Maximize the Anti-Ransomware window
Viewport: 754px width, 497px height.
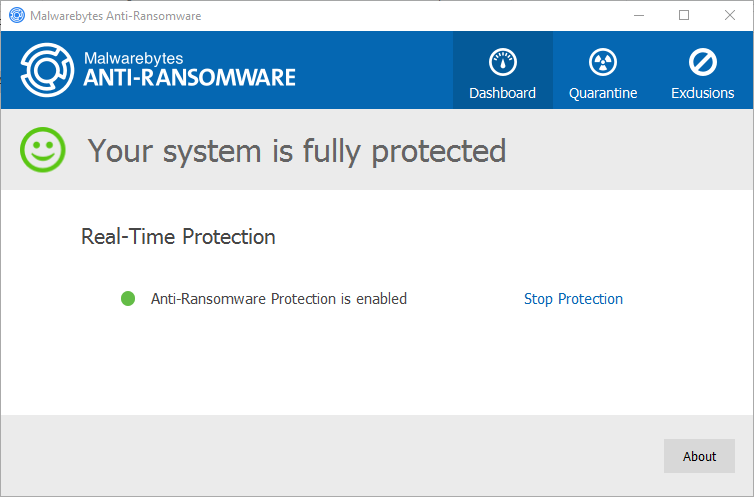[x=684, y=15]
